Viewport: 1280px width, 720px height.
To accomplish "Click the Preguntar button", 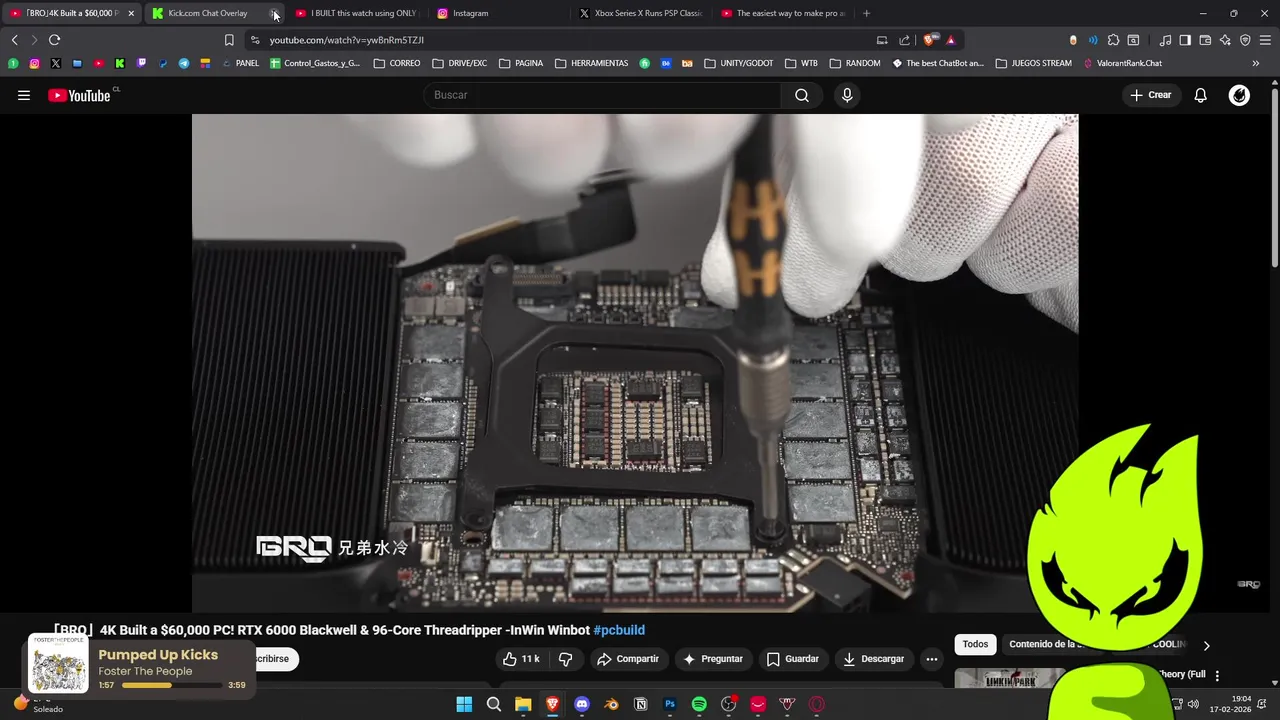I will pos(712,659).
